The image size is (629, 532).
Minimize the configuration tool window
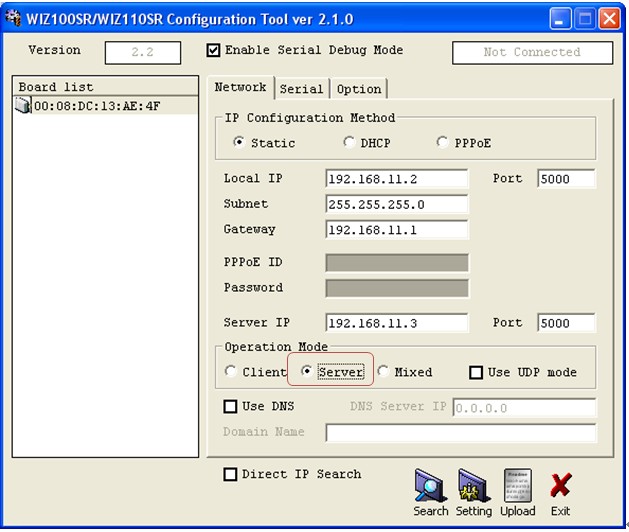[x=560, y=19]
